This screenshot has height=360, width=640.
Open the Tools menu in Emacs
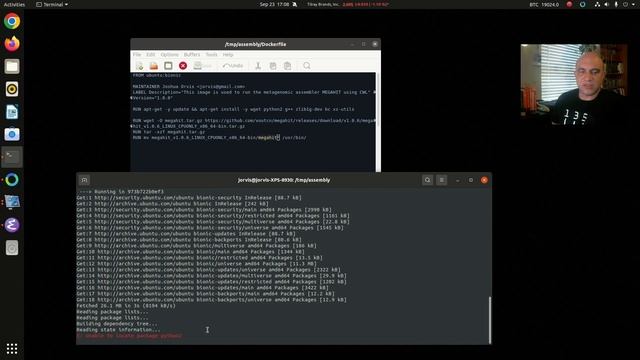[x=211, y=55]
